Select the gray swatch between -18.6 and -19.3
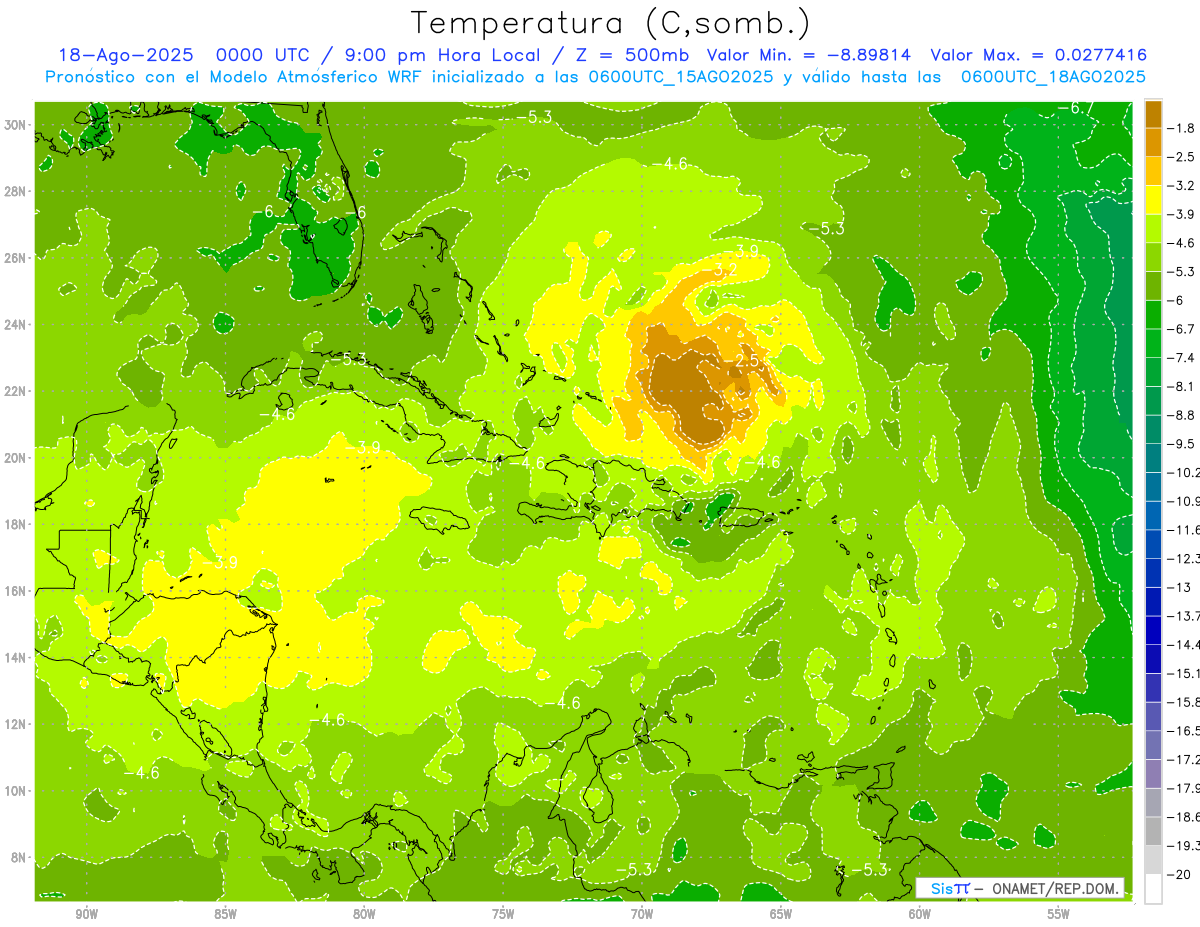 pos(1153,831)
